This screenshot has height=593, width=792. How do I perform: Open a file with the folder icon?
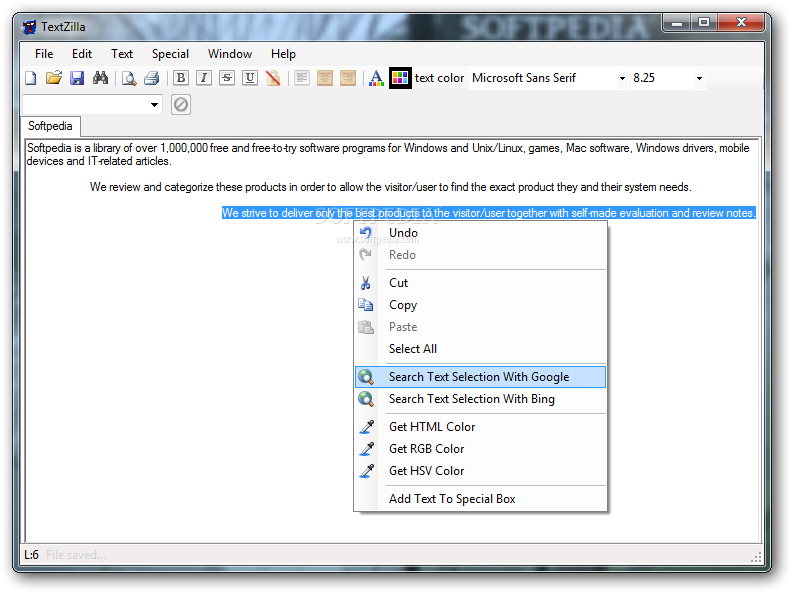tap(54, 78)
